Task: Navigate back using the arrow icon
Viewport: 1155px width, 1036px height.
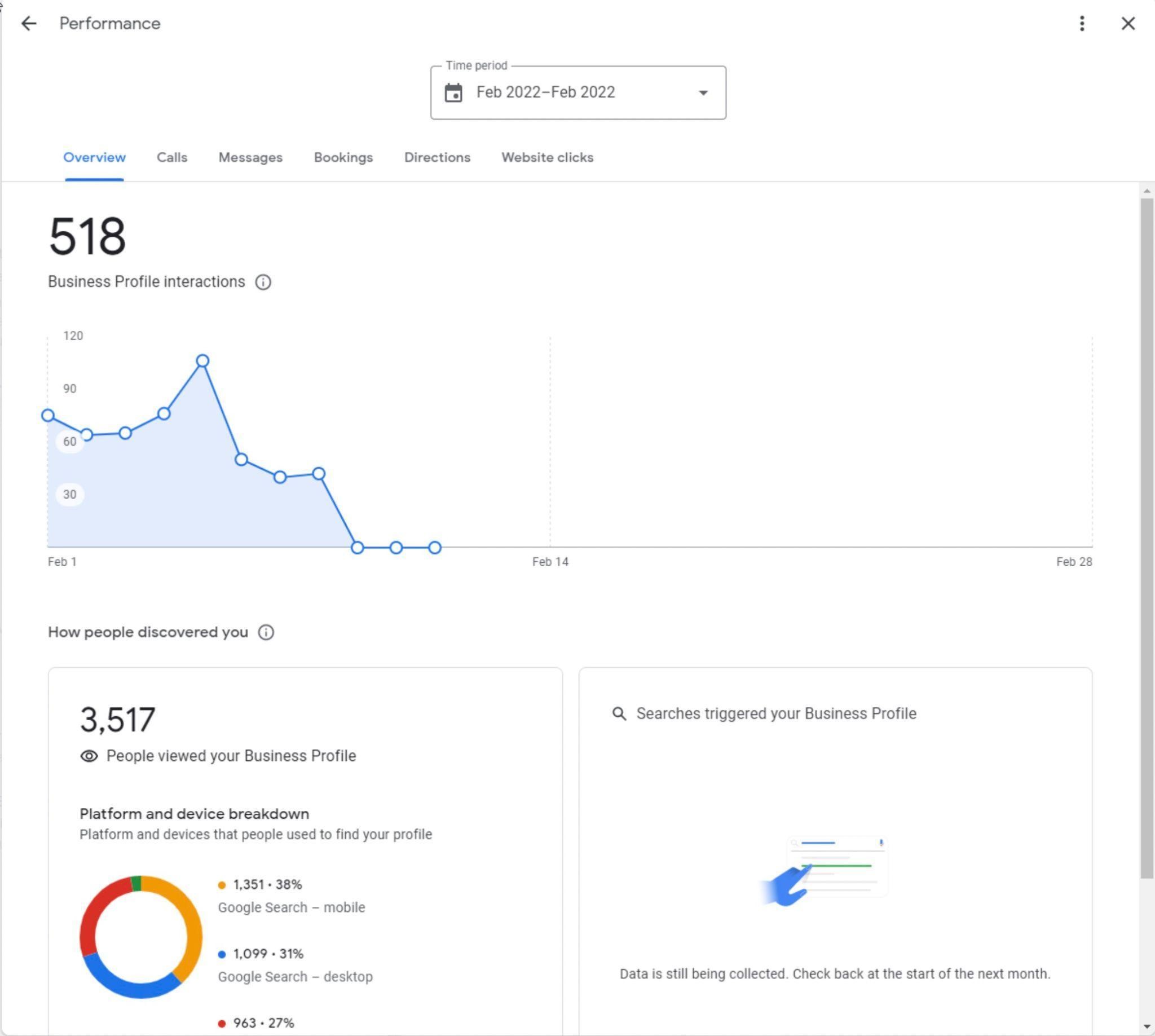Action: (29, 23)
